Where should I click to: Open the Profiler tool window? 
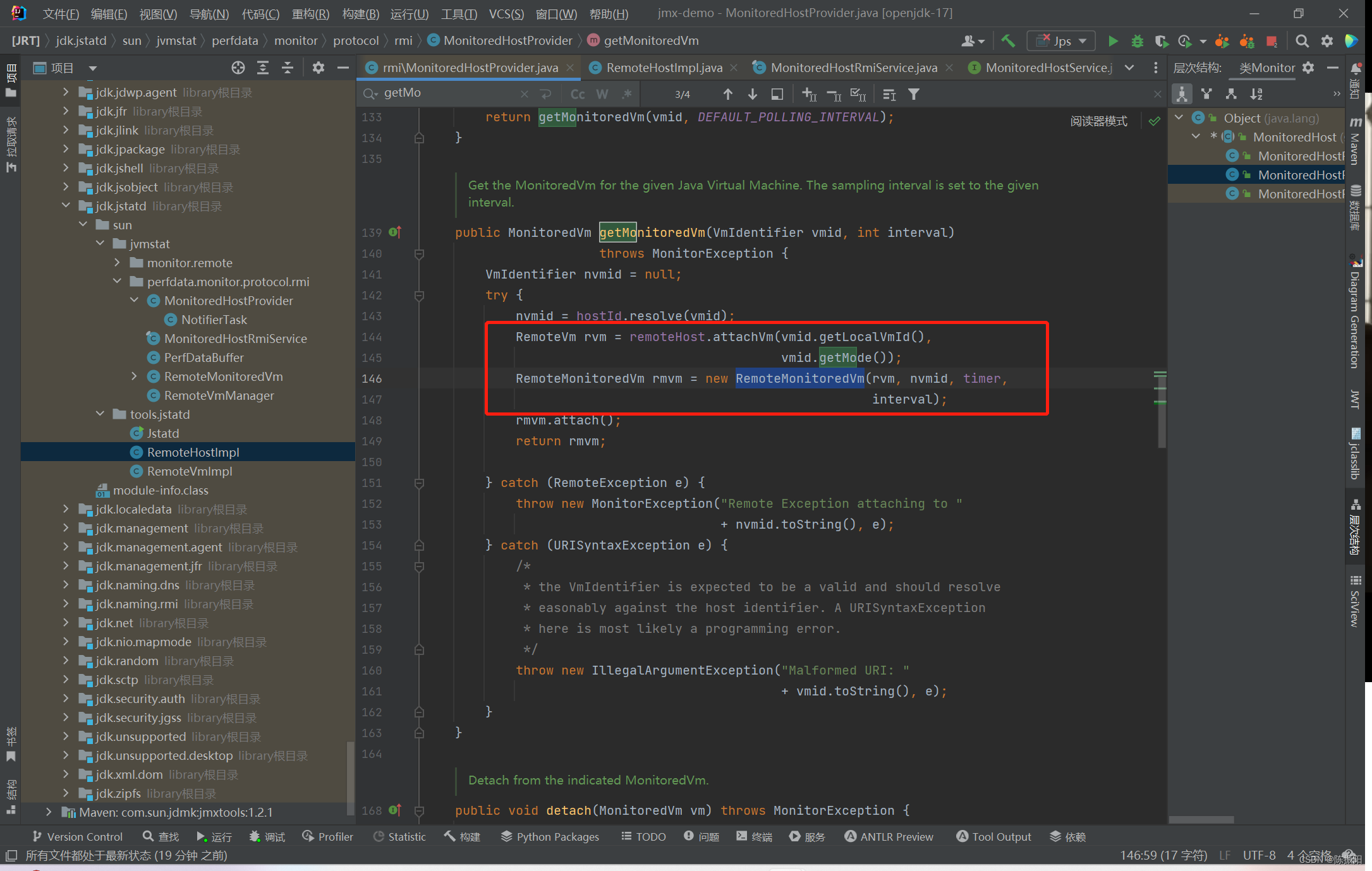click(x=327, y=836)
